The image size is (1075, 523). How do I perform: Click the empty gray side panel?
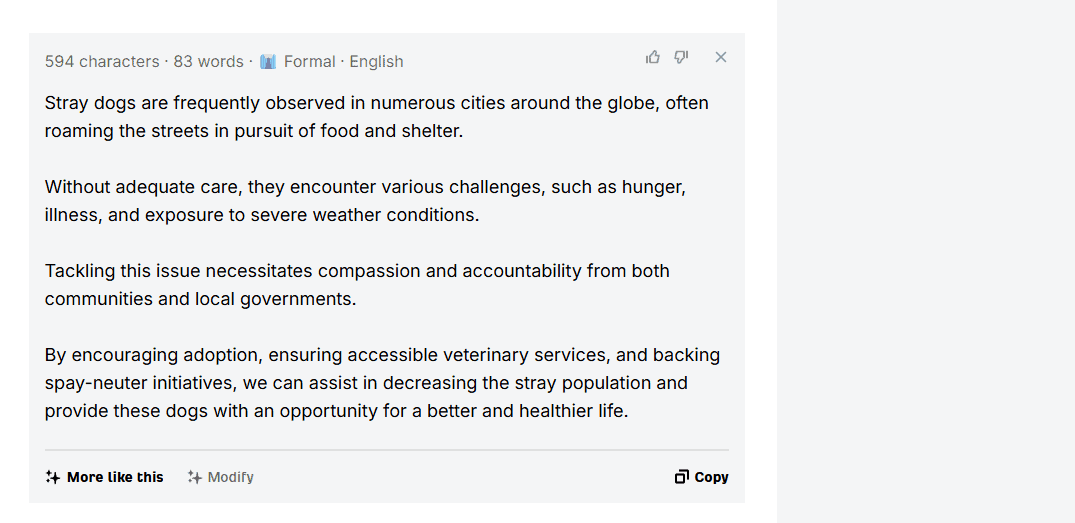pyautogui.click(x=926, y=261)
